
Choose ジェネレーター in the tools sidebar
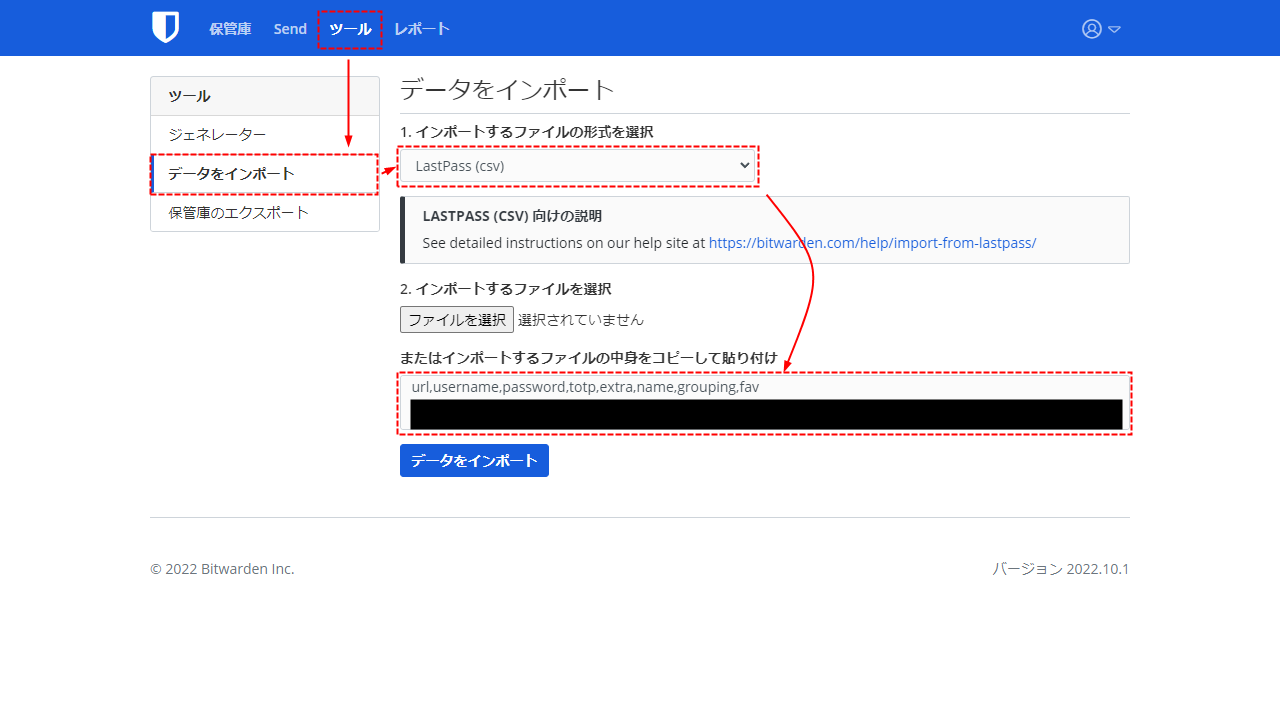265,135
